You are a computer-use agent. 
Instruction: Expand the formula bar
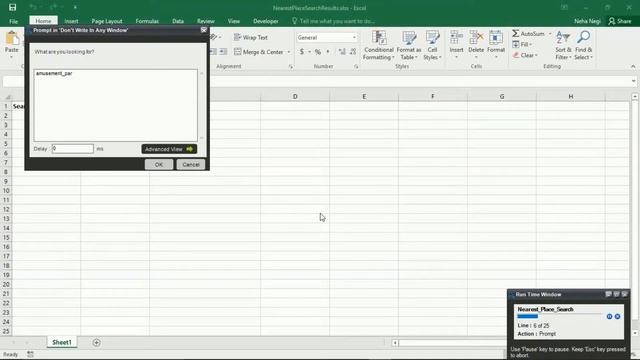pos(633,81)
